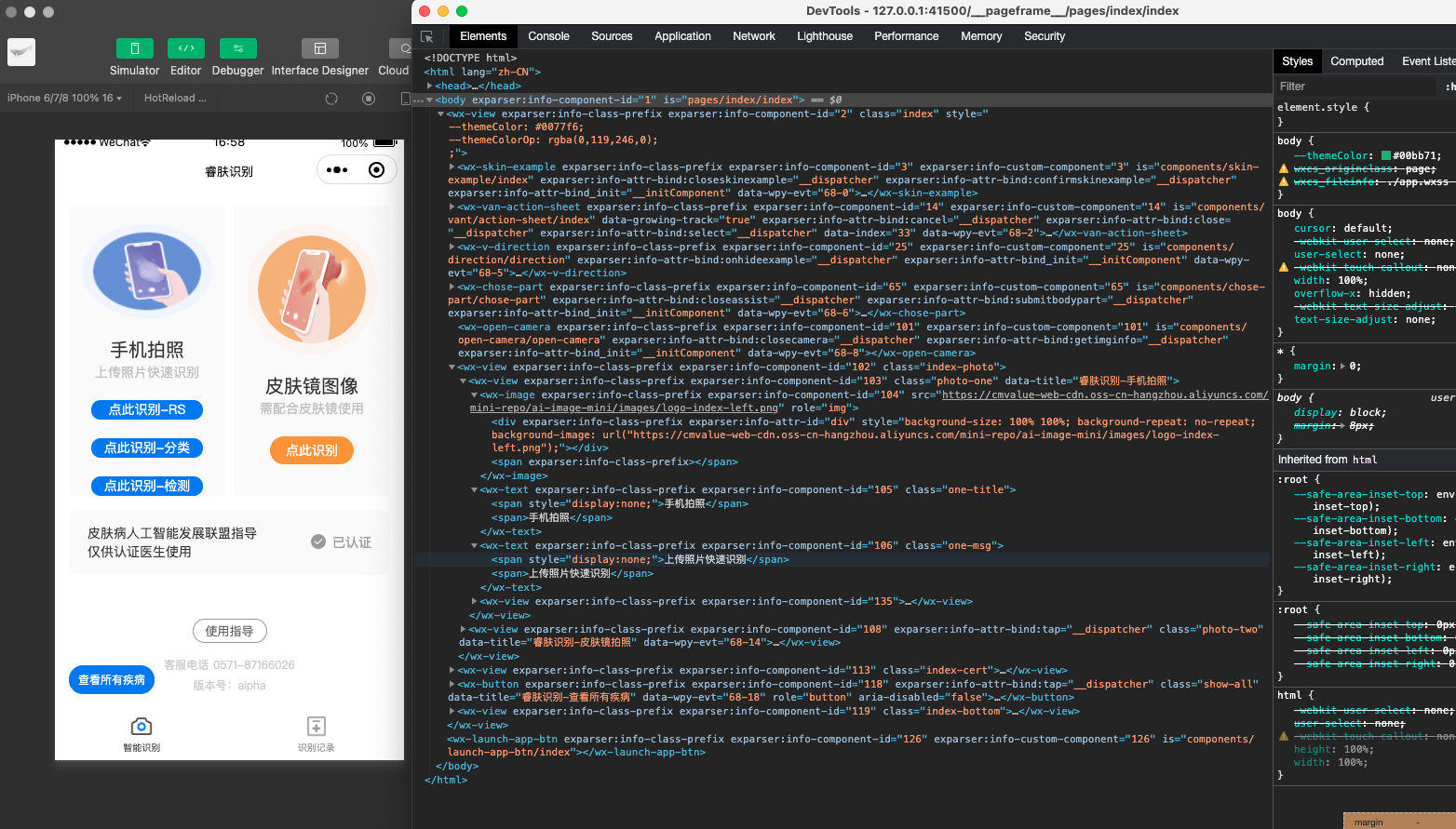Open the HotReload options dropdown
This screenshot has height=829, width=1456.
coord(175,98)
